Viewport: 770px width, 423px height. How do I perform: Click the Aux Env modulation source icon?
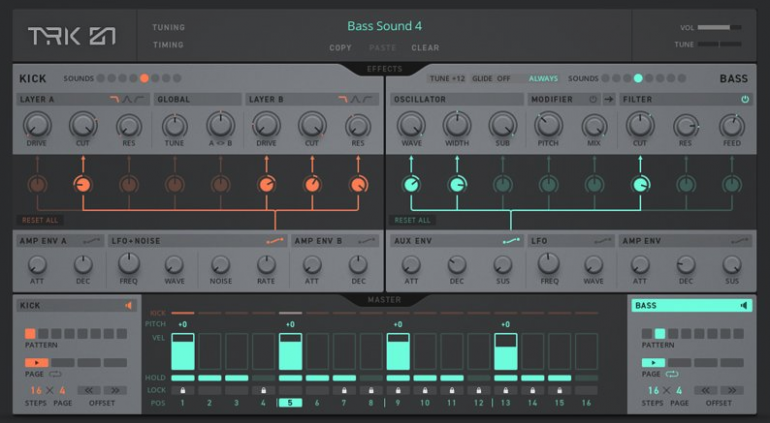(509, 241)
